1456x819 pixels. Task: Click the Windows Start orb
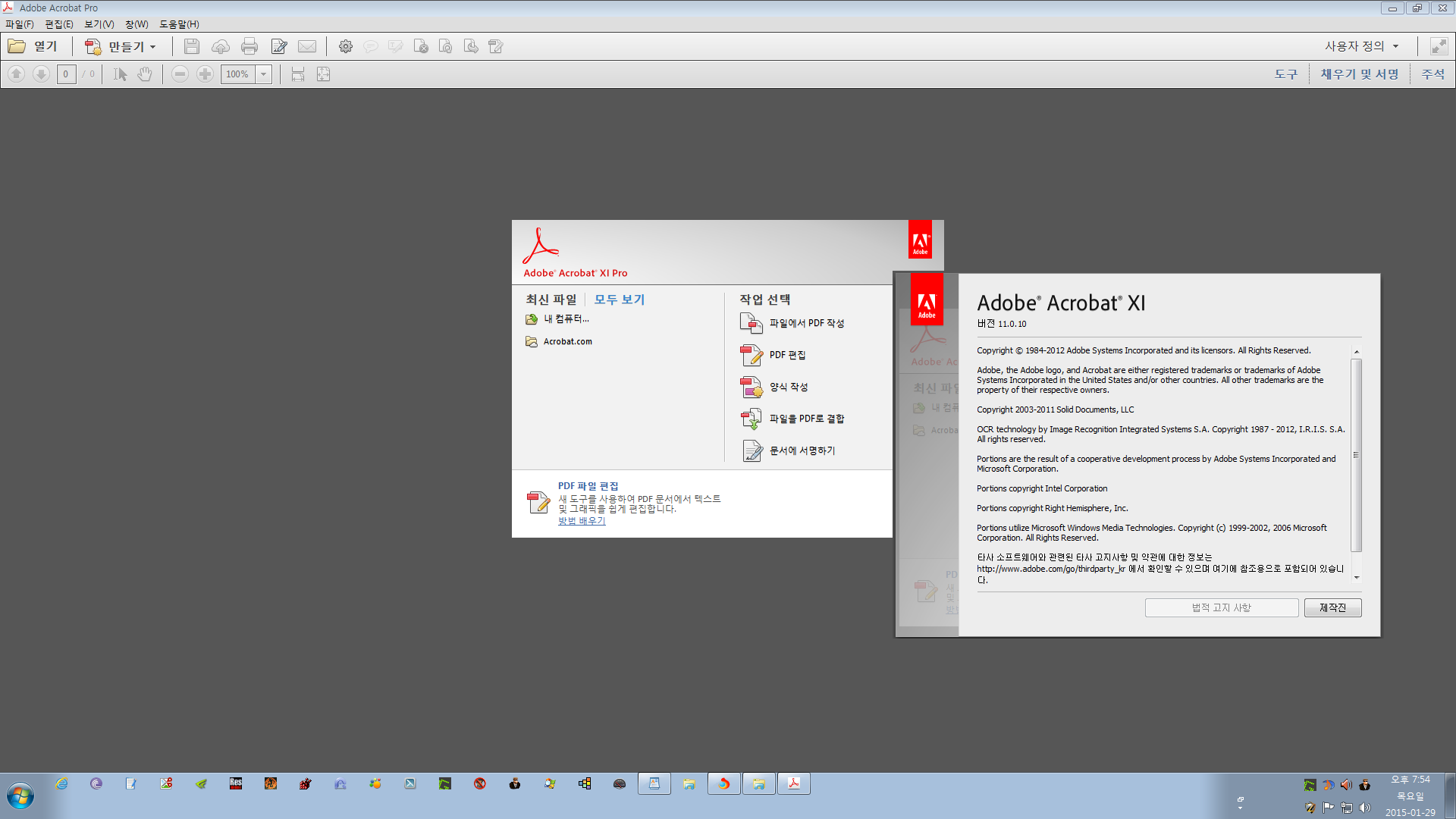(x=20, y=796)
